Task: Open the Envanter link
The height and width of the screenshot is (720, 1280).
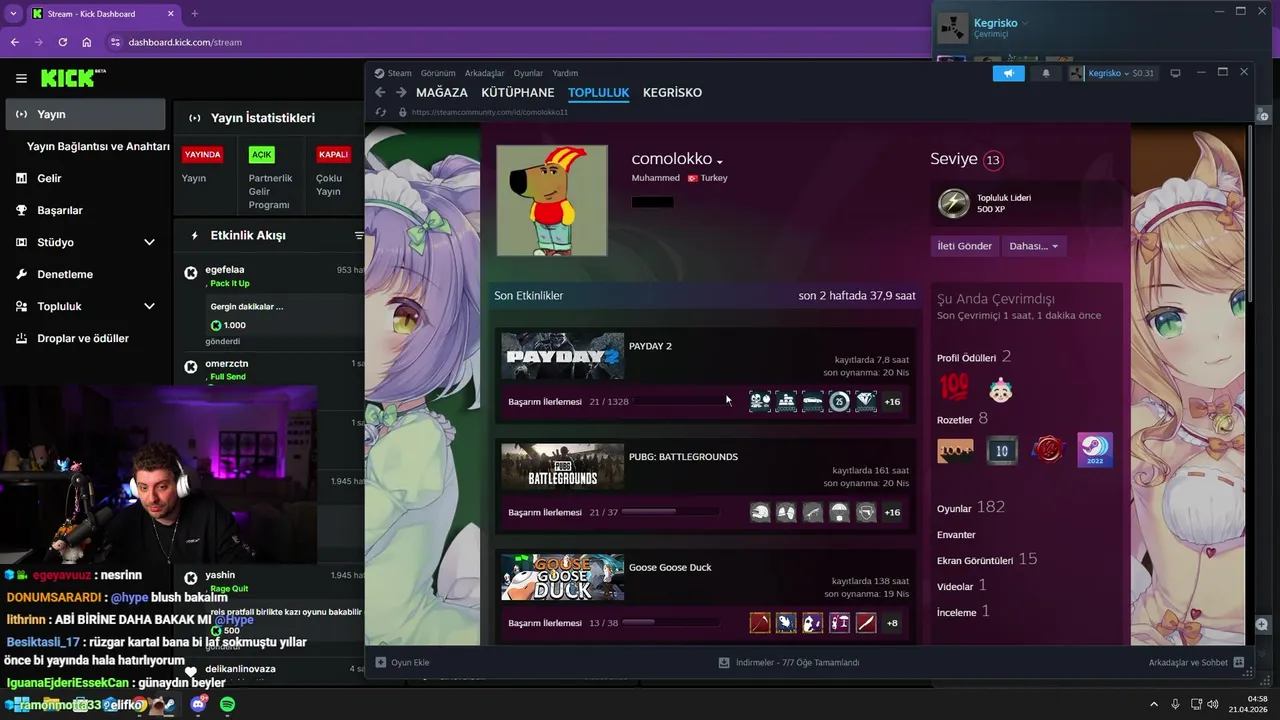Action: pyautogui.click(x=956, y=535)
